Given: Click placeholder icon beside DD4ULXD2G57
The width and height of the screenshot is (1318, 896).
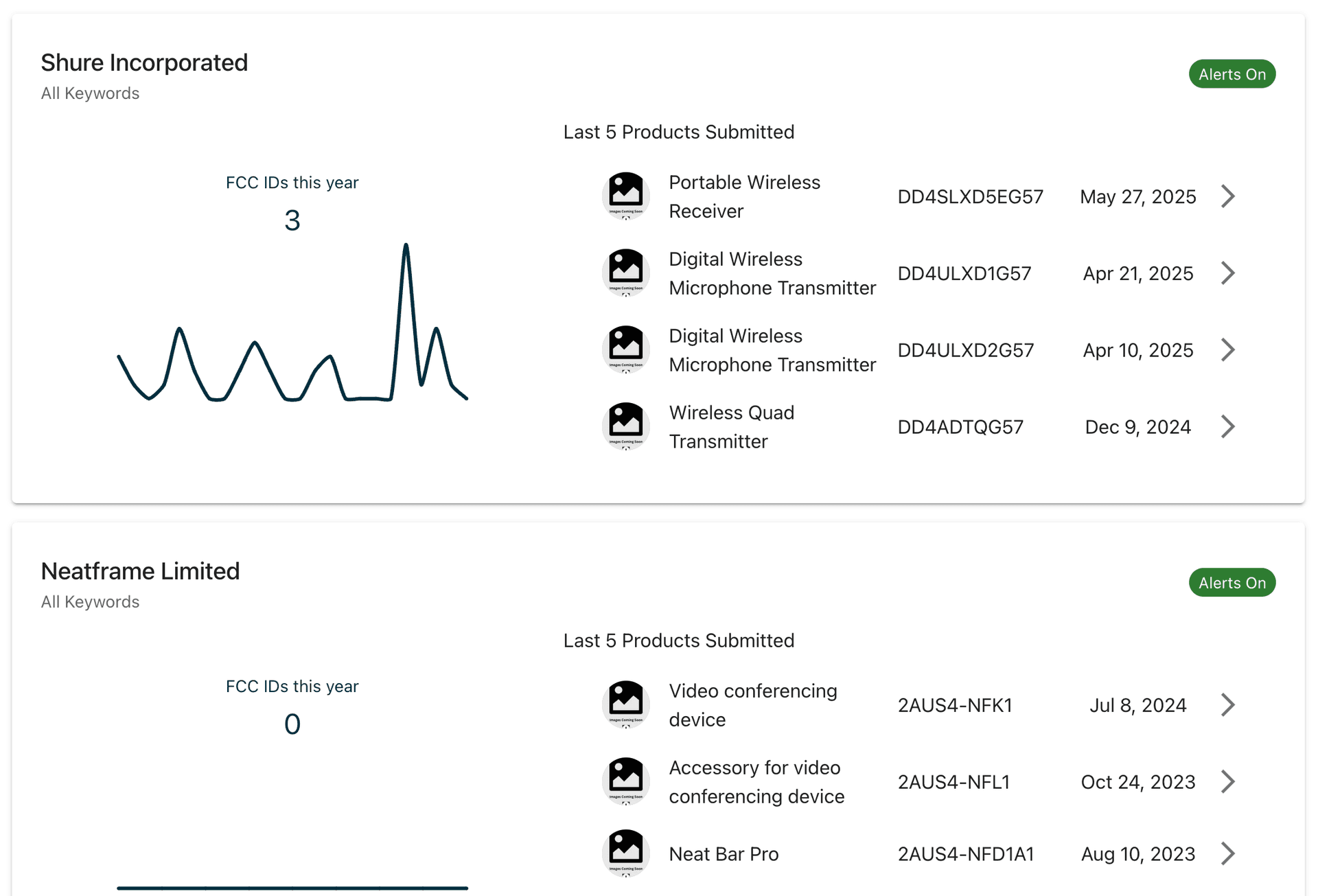Looking at the screenshot, I should [x=625, y=349].
